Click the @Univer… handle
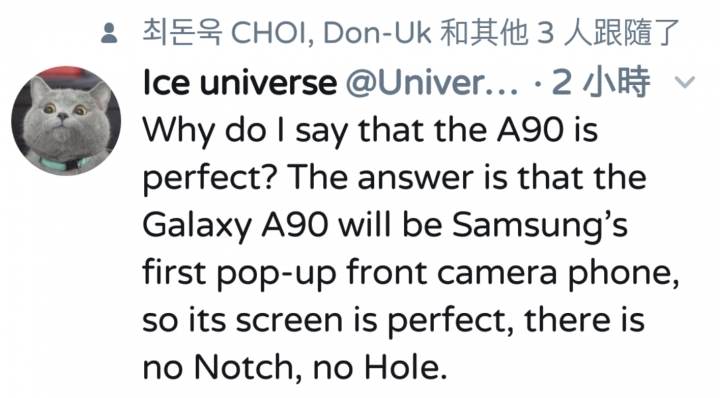The image size is (720, 398). (x=432, y=82)
